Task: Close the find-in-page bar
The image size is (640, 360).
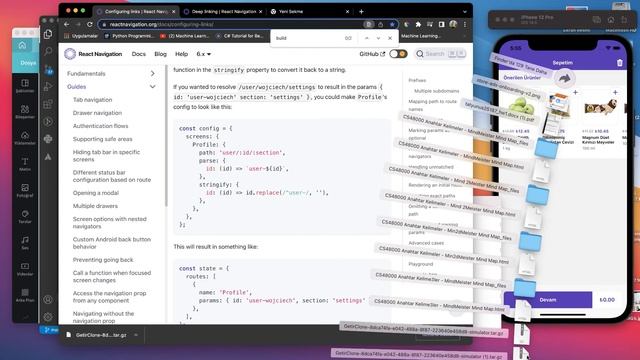Action: point(390,38)
